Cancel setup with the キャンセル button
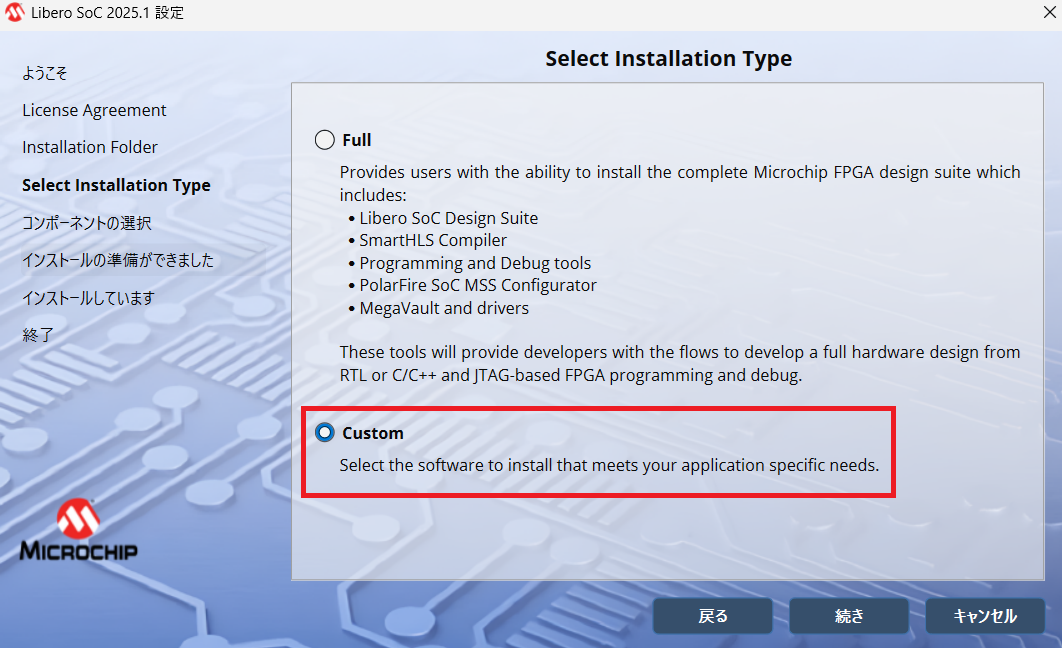The height and width of the screenshot is (648, 1062). coord(985,616)
